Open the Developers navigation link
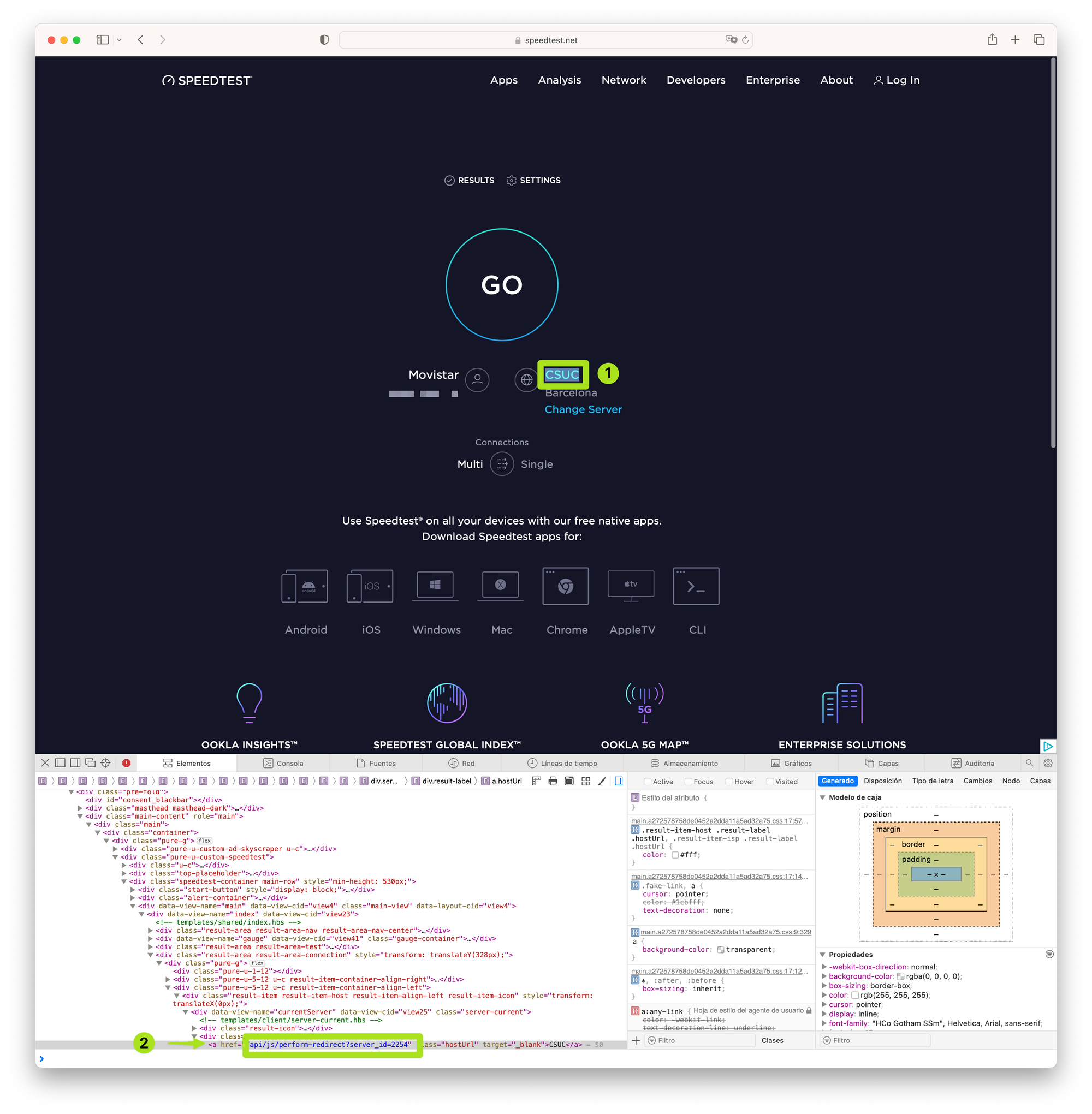Screen dimensions: 1092x1114 (x=696, y=80)
